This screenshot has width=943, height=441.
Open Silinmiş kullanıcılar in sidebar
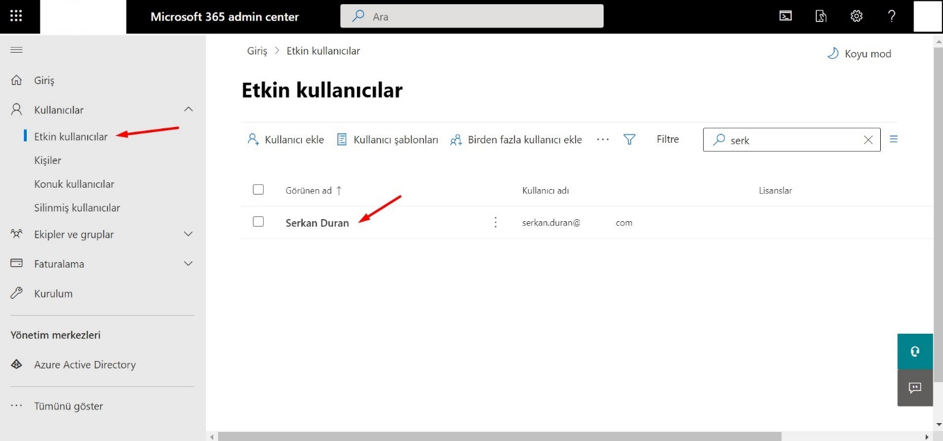click(77, 208)
